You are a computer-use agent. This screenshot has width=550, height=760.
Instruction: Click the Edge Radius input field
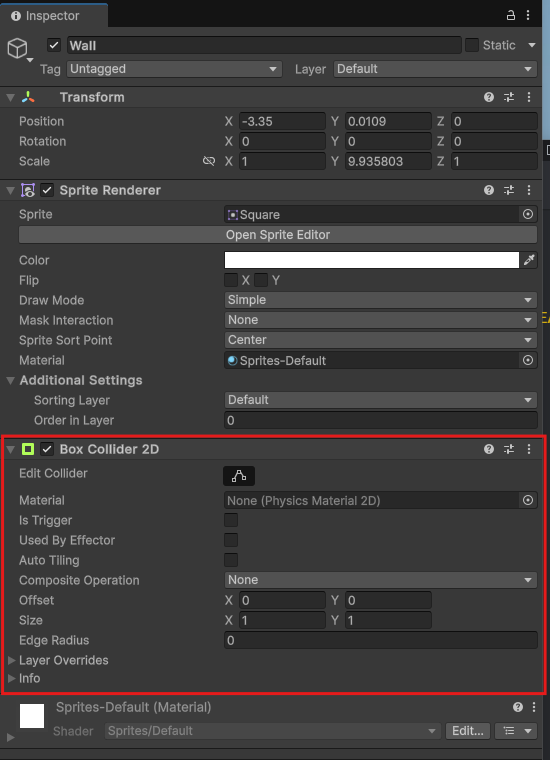point(380,640)
